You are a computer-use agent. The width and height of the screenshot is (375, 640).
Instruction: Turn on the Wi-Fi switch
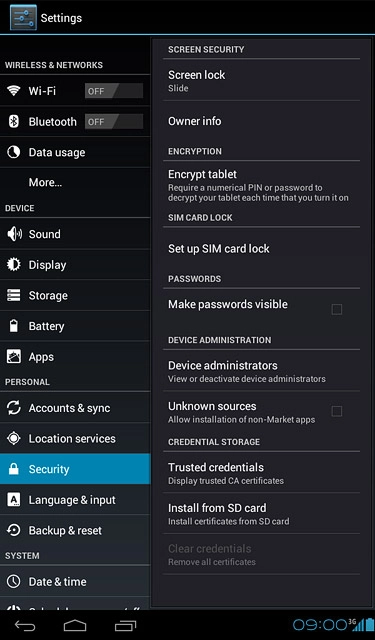[114, 91]
